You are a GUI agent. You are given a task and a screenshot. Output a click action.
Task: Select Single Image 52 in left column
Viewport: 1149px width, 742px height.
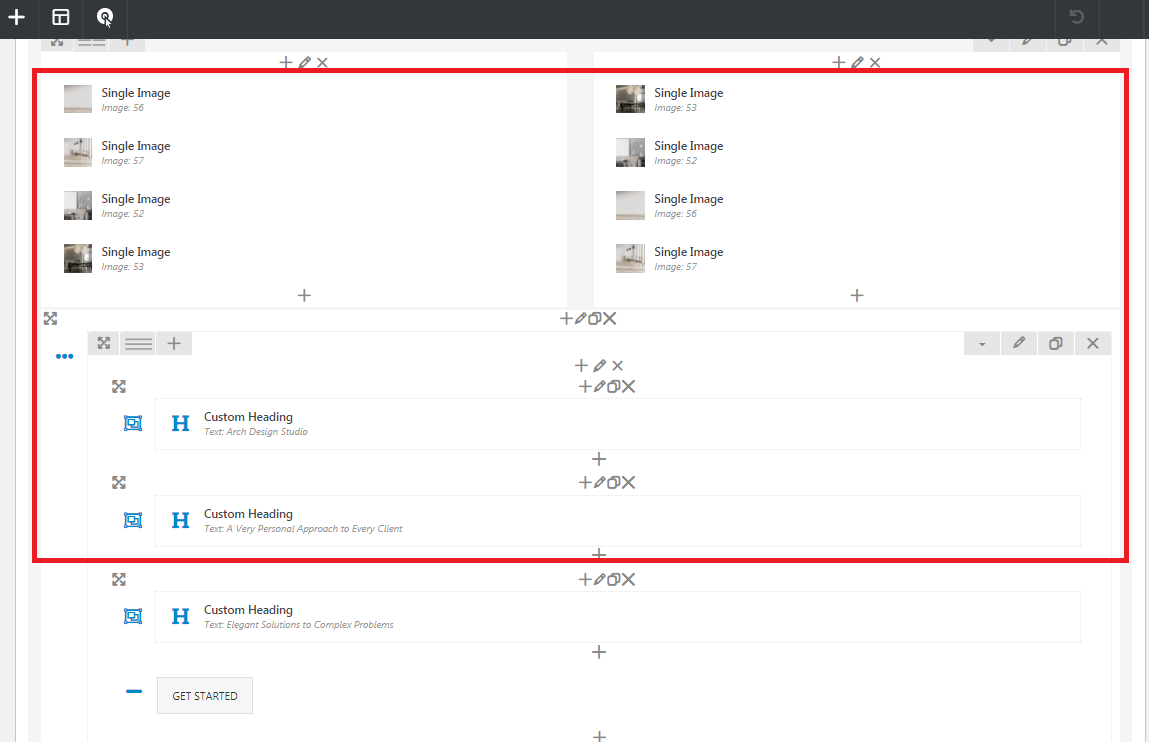[304, 205]
